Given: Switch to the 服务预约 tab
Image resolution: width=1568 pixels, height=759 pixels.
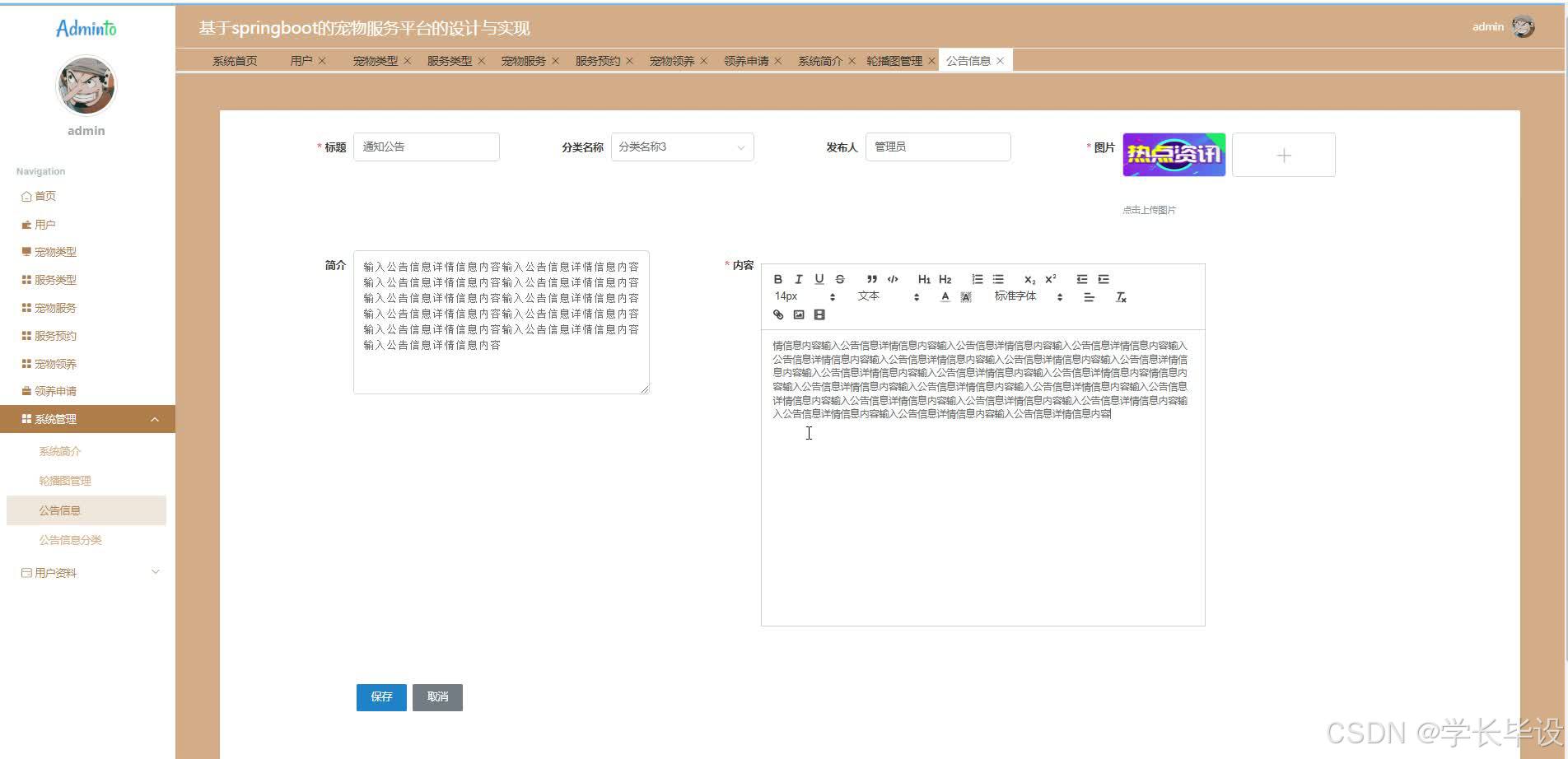Looking at the screenshot, I should 597,61.
